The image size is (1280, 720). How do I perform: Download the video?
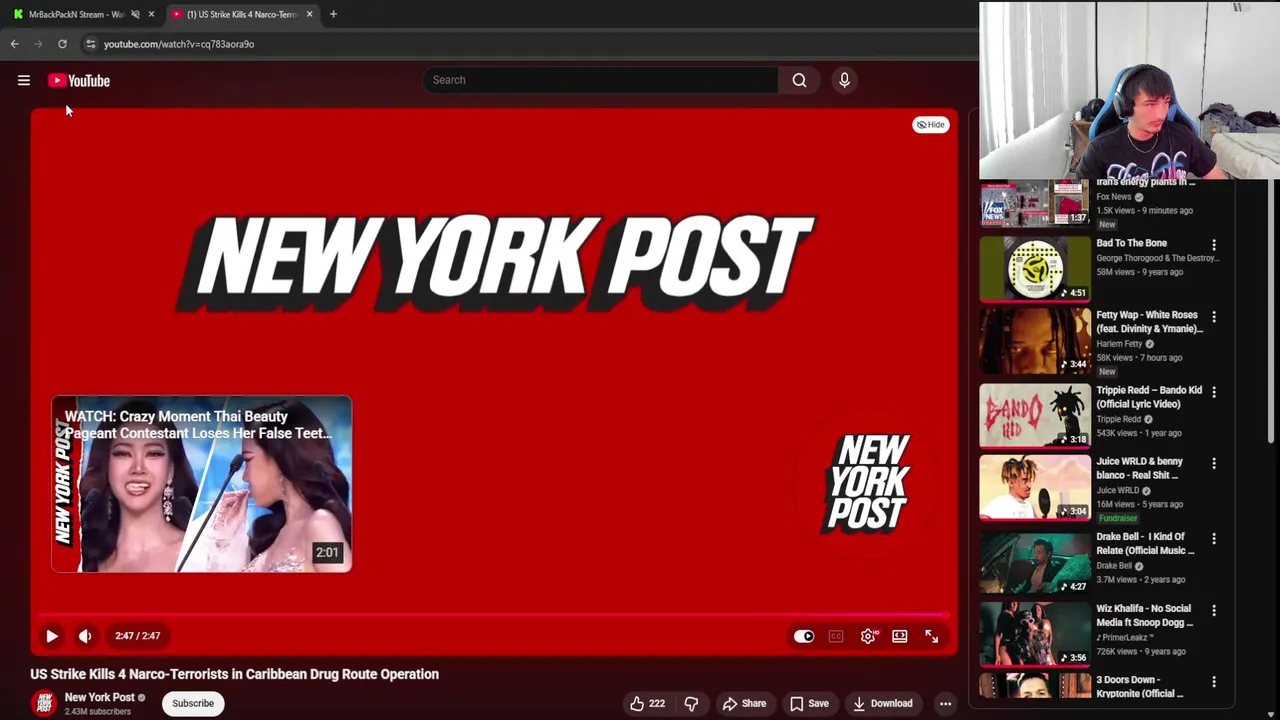tap(883, 704)
